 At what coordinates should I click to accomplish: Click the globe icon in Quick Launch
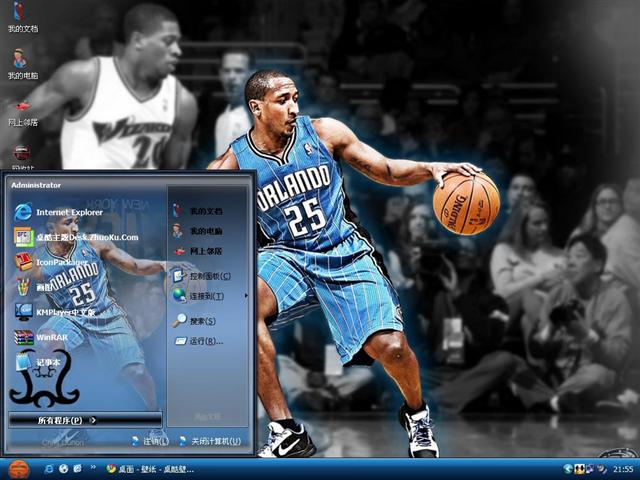tap(63, 469)
